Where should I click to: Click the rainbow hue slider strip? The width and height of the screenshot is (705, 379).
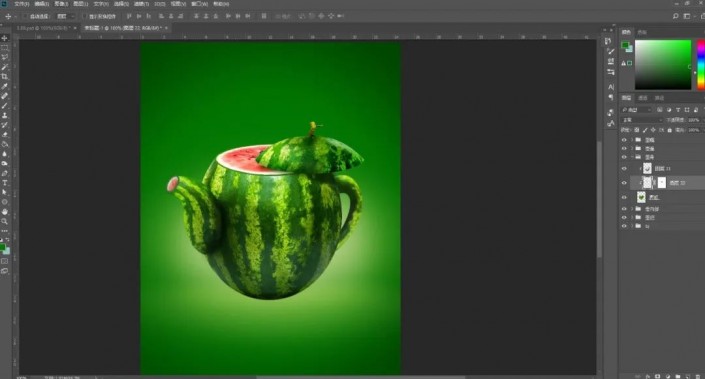tap(701, 65)
